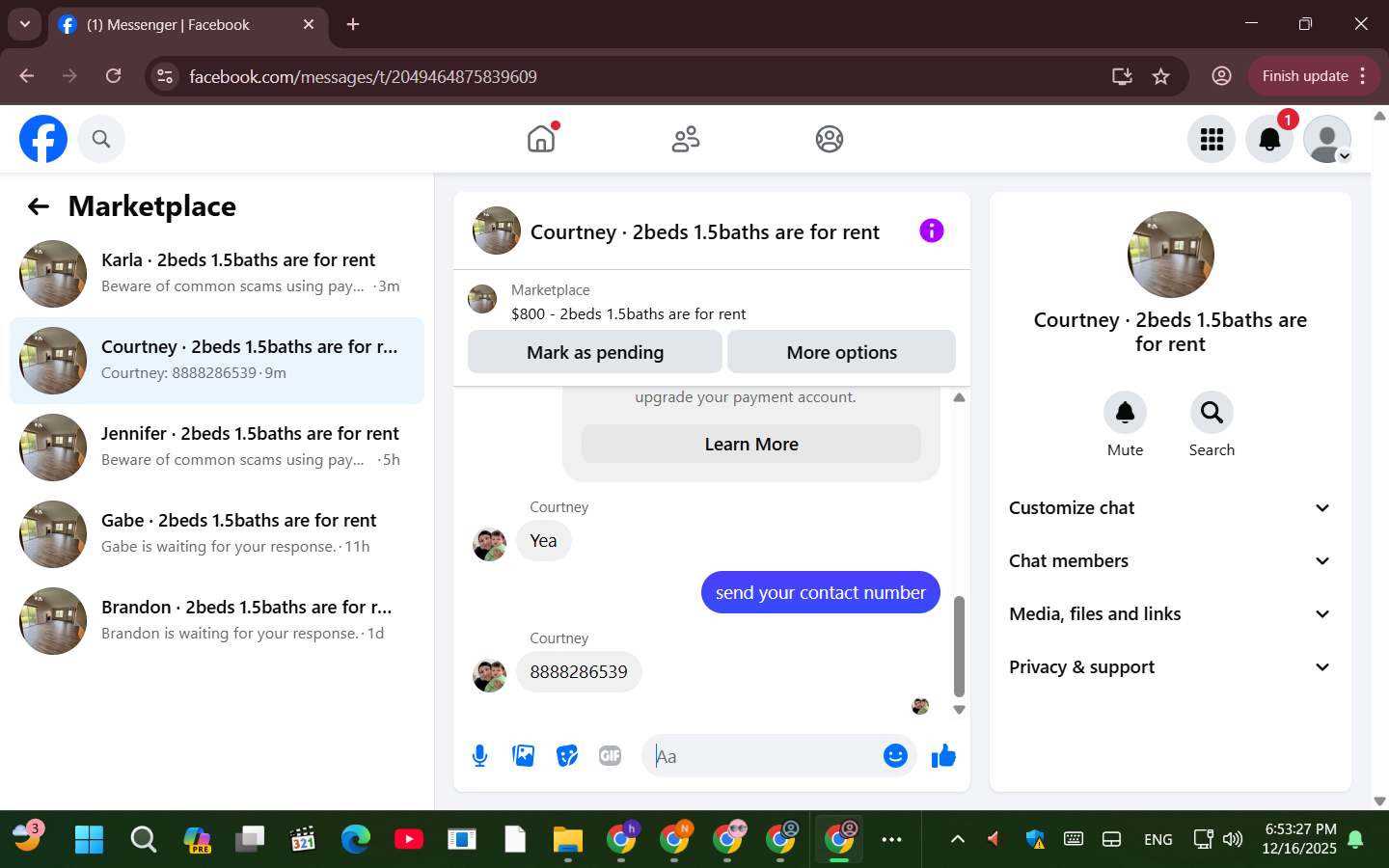This screenshot has height=868, width=1389.
Task: Close the Messenger browser tab
Action: point(309,24)
